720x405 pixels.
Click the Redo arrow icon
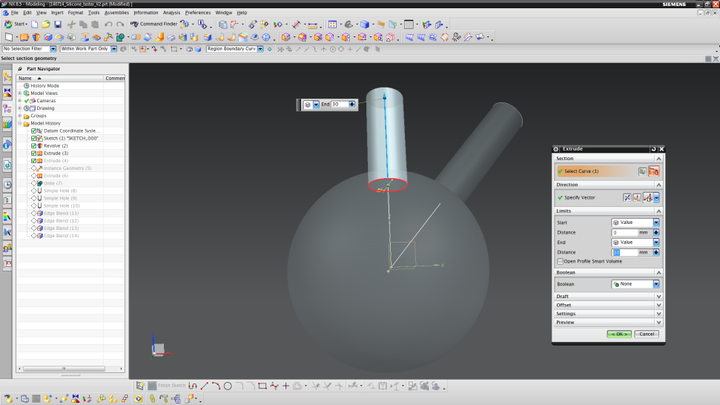pos(120,24)
